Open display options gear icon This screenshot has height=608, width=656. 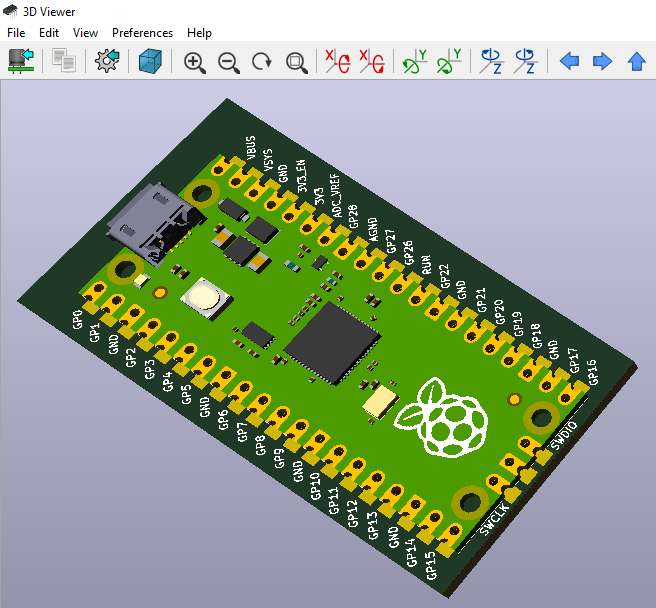(x=107, y=62)
